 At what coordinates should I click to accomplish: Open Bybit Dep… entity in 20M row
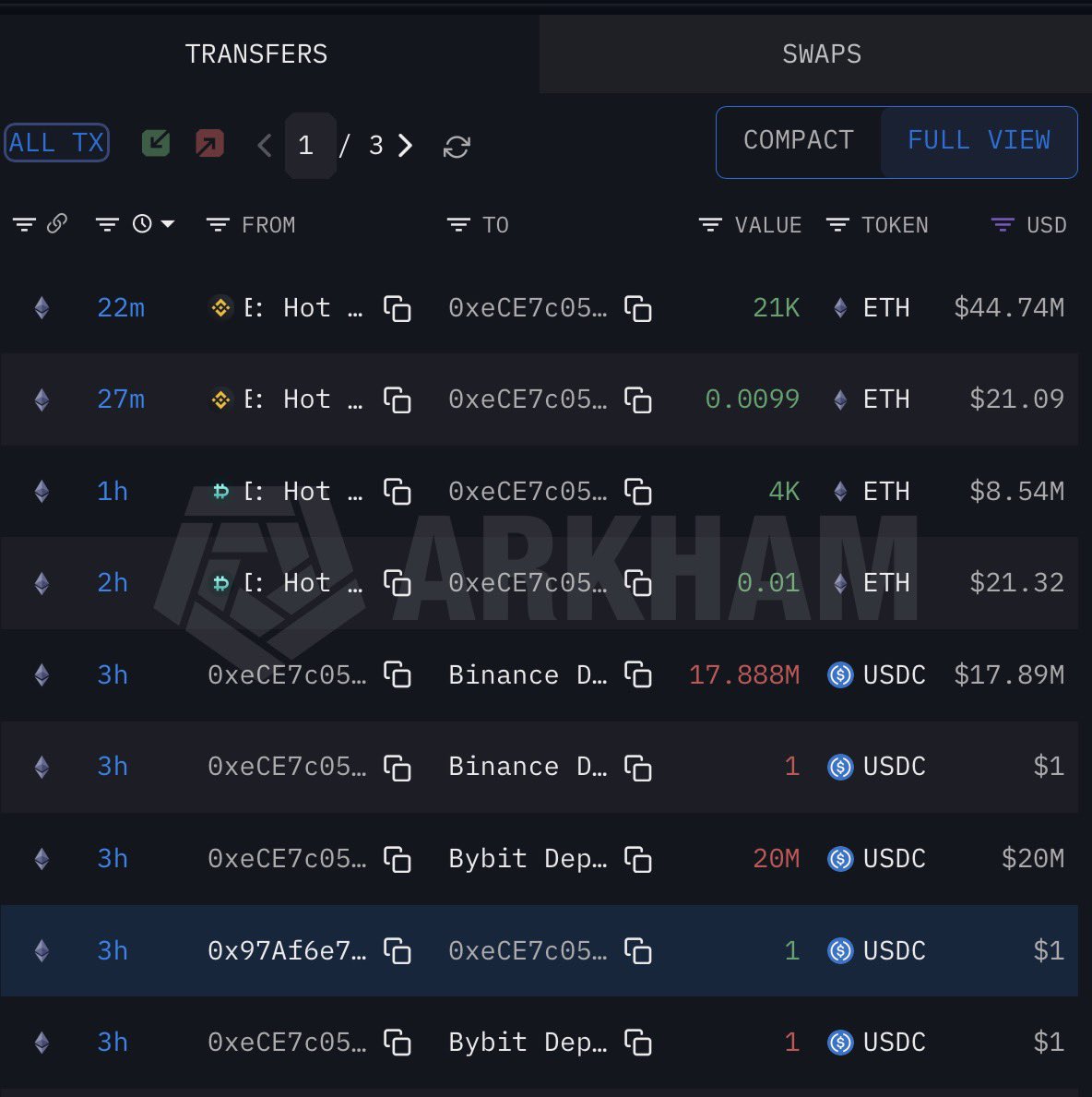528,858
